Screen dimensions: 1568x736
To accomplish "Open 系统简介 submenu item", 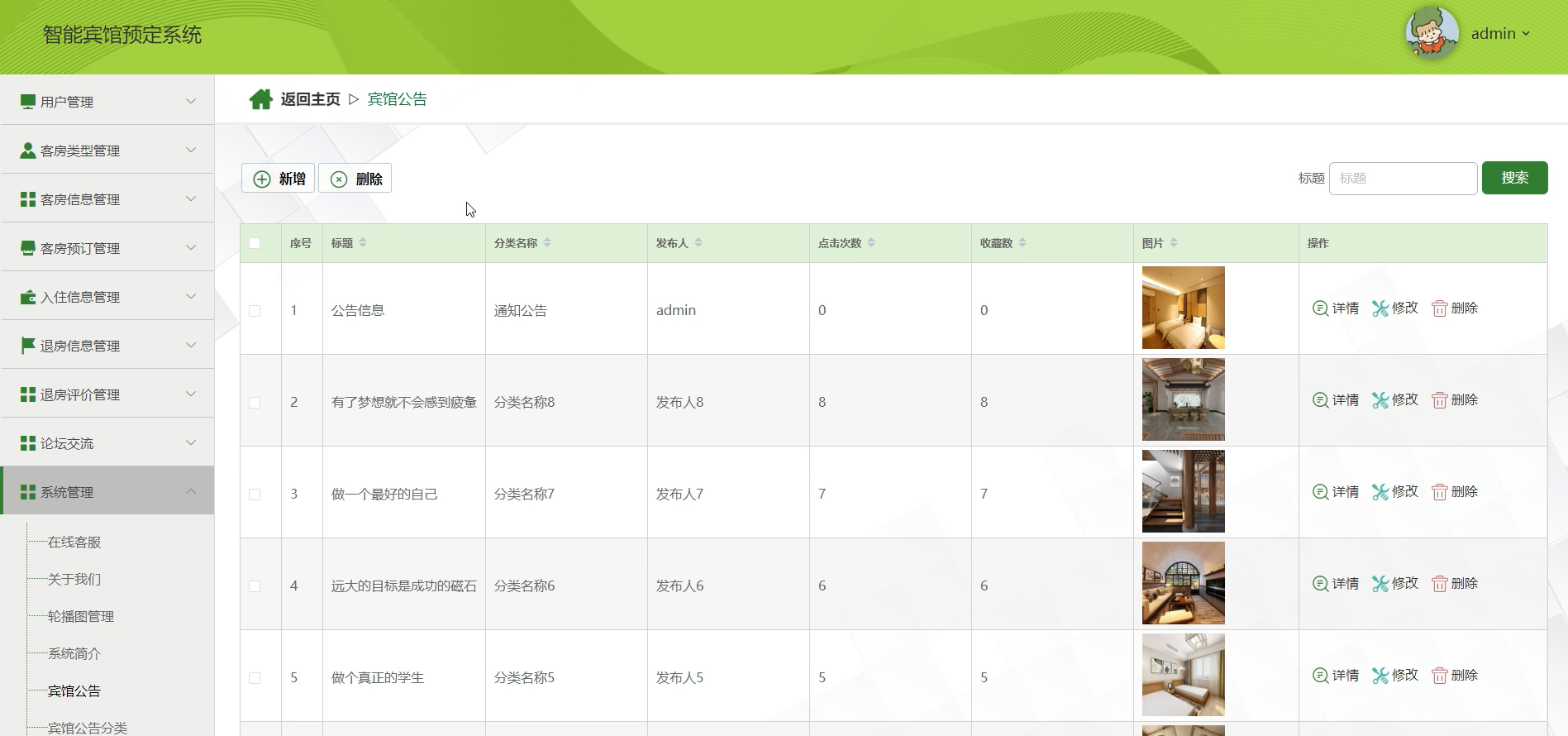I will (74, 654).
